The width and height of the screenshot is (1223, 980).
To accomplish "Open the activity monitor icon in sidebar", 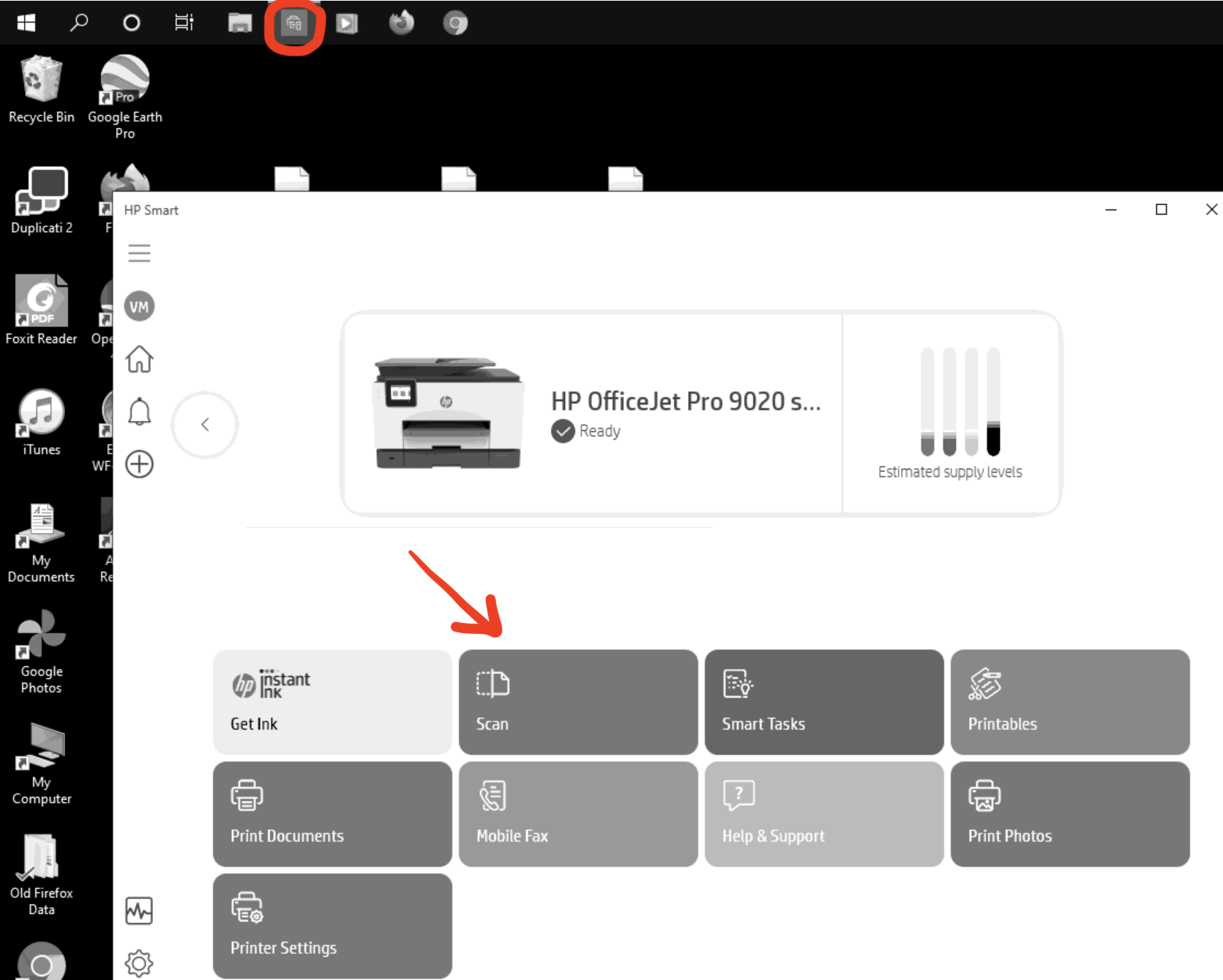I will click(139, 911).
